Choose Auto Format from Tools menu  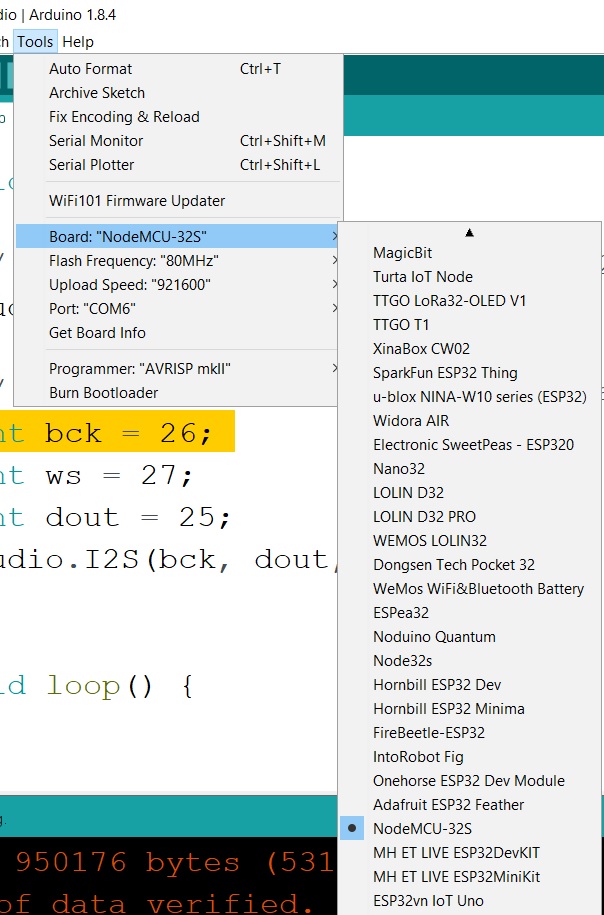177,69
